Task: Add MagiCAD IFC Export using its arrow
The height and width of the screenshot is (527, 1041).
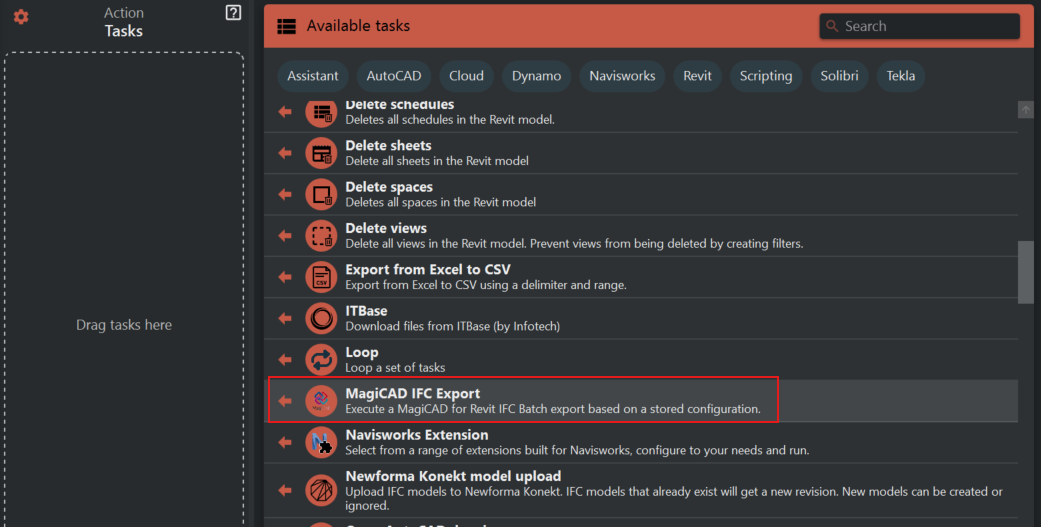Action: [x=285, y=401]
